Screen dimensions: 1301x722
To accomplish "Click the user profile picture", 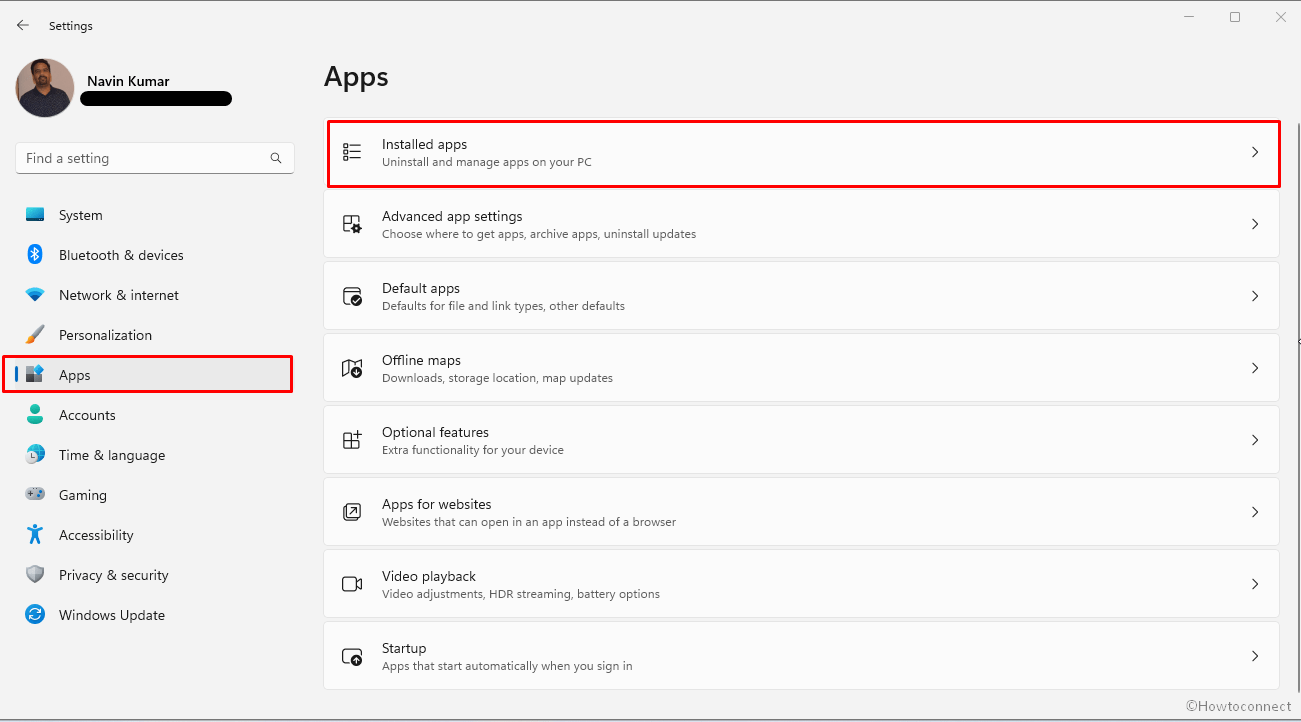I will 45,88.
